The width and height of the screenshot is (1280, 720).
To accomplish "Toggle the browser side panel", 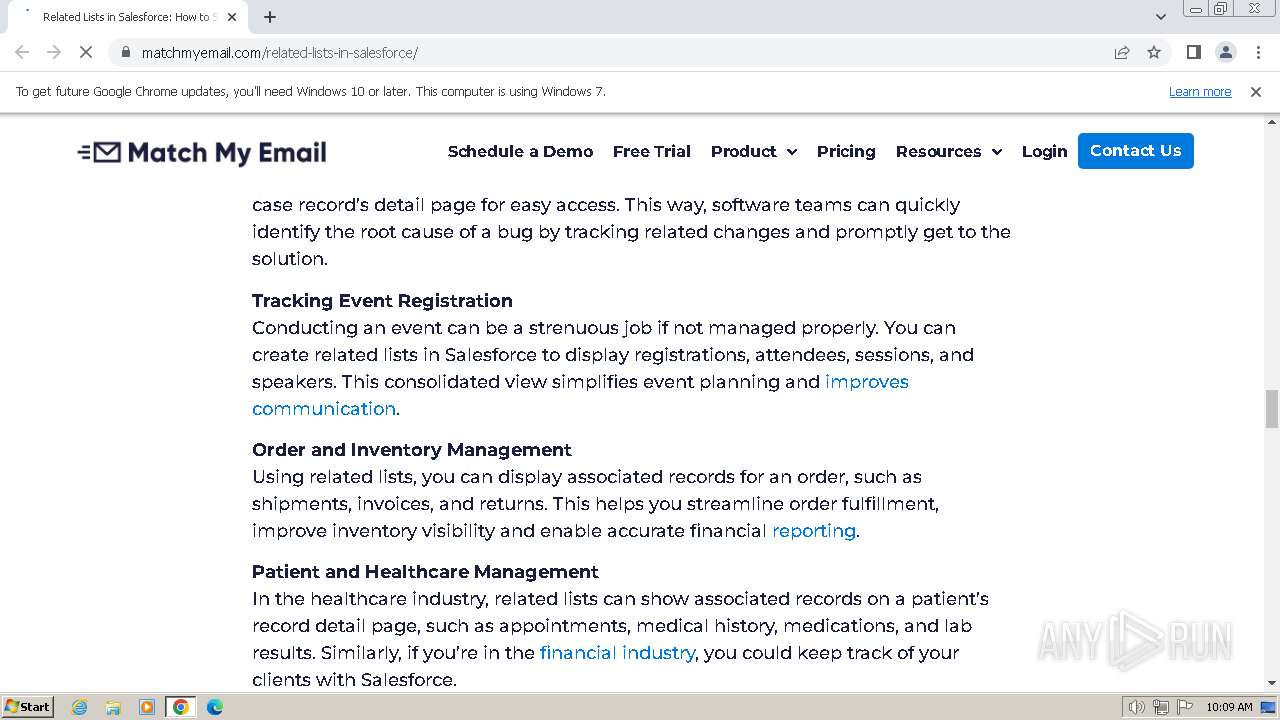I will (x=1193, y=52).
